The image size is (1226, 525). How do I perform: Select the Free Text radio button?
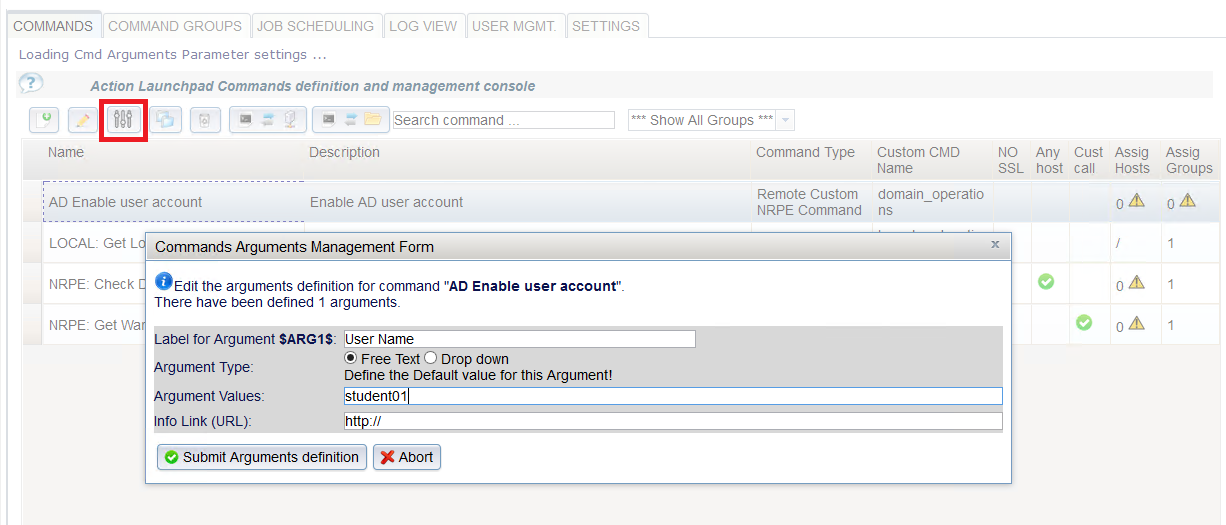[x=351, y=358]
